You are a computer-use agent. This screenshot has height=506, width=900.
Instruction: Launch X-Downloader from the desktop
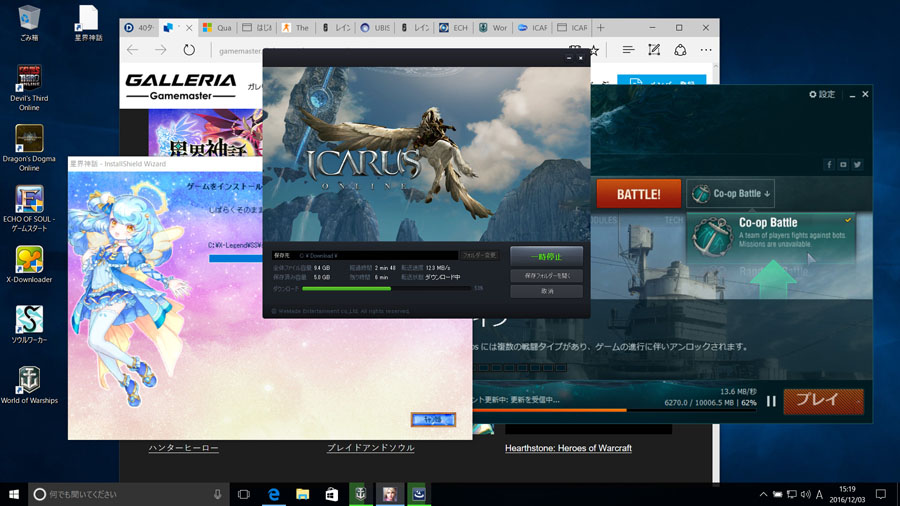pos(29,265)
